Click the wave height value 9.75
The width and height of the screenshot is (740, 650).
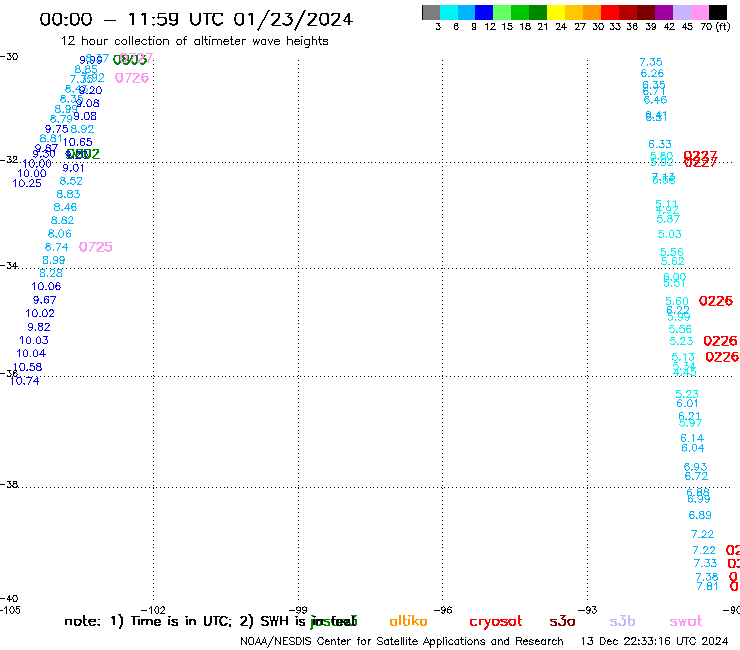click(57, 129)
